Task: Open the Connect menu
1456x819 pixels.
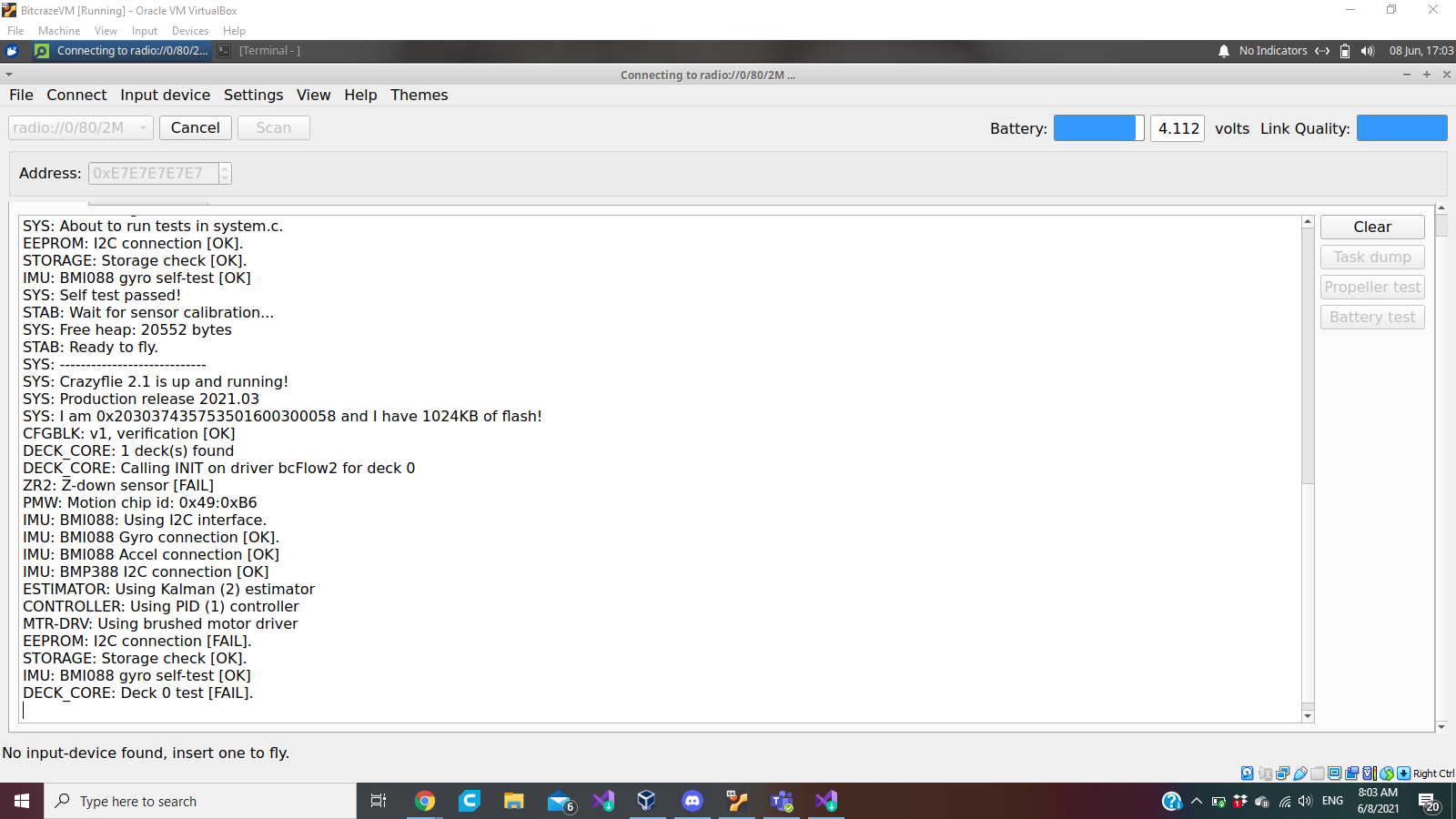Action: point(76,95)
